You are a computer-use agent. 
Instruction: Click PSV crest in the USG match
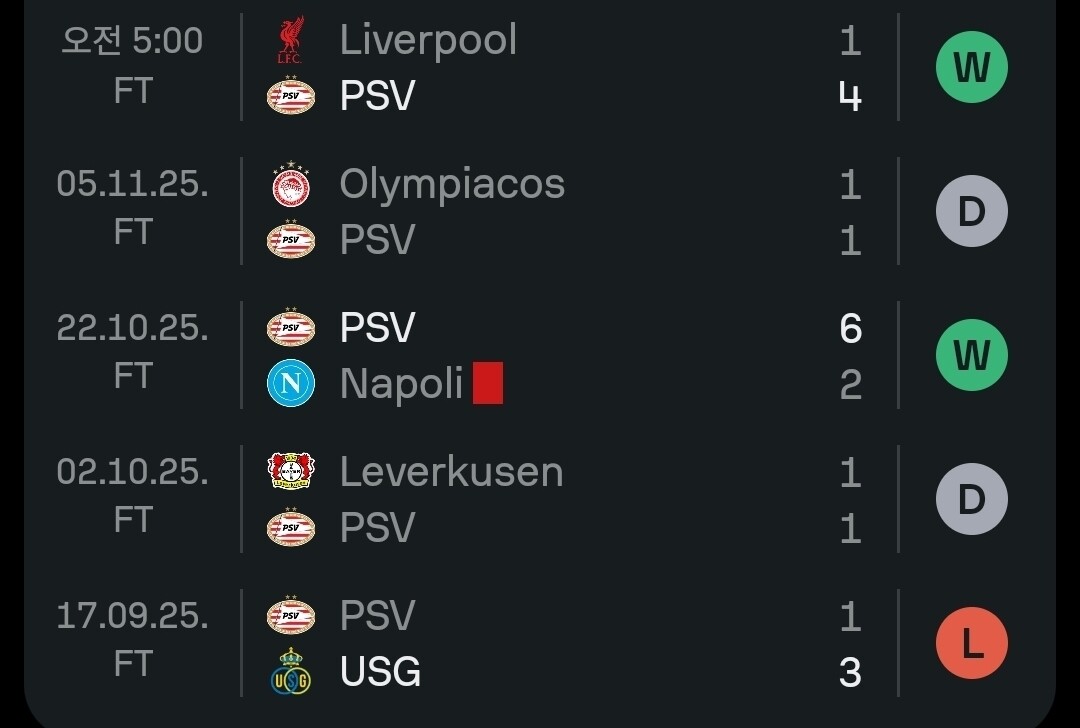[x=291, y=616]
